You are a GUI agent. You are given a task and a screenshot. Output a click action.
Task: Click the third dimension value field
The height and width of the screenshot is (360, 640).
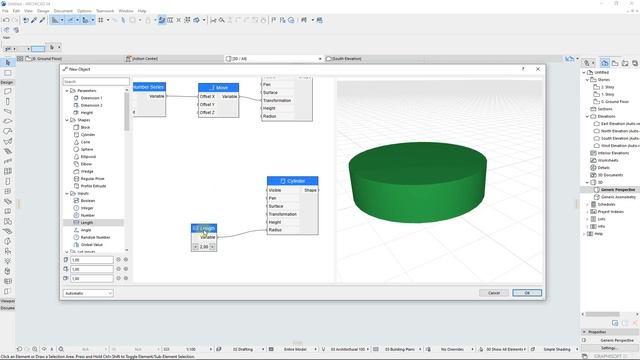click(91, 278)
